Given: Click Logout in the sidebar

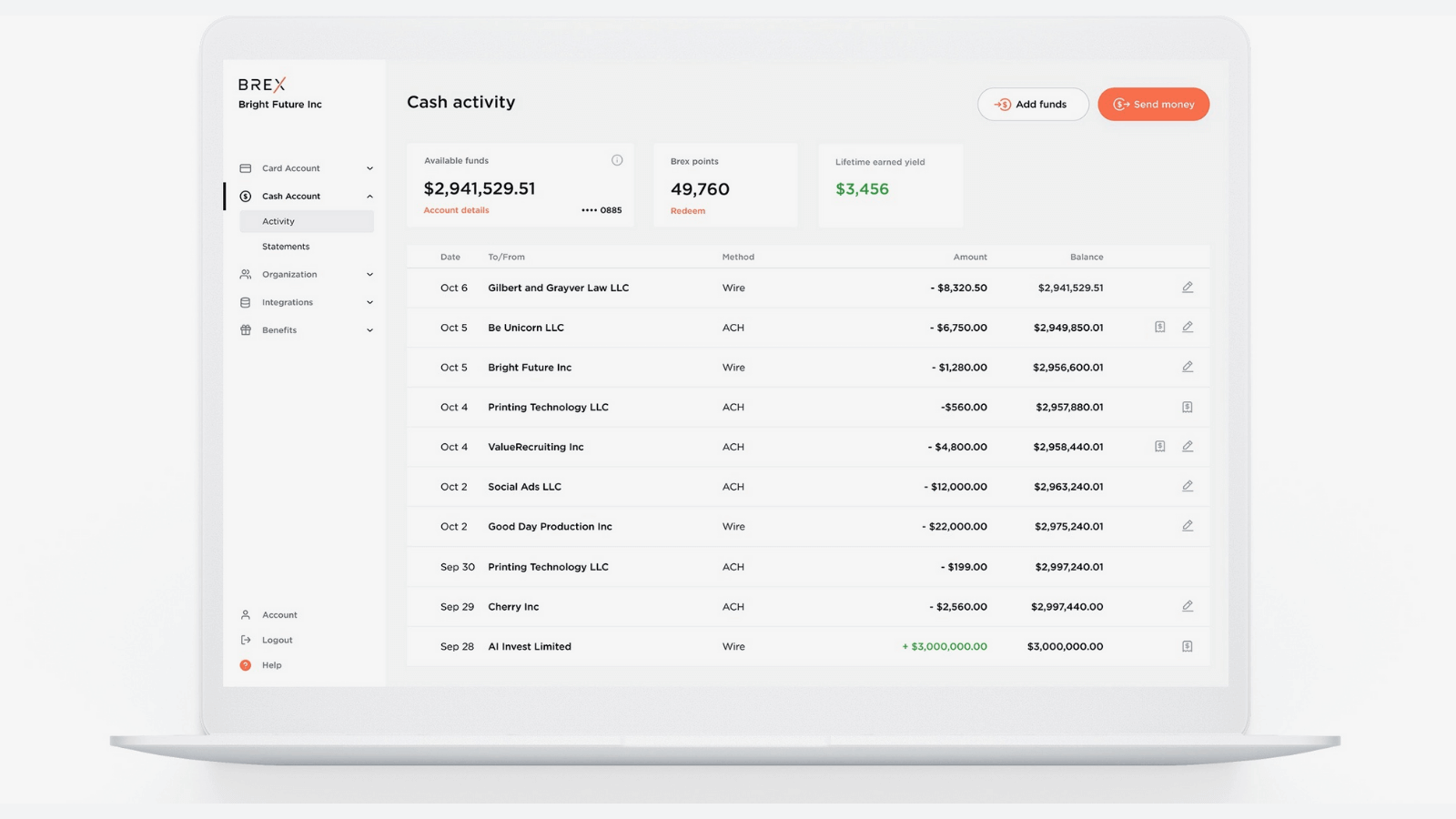Looking at the screenshot, I should [278, 640].
